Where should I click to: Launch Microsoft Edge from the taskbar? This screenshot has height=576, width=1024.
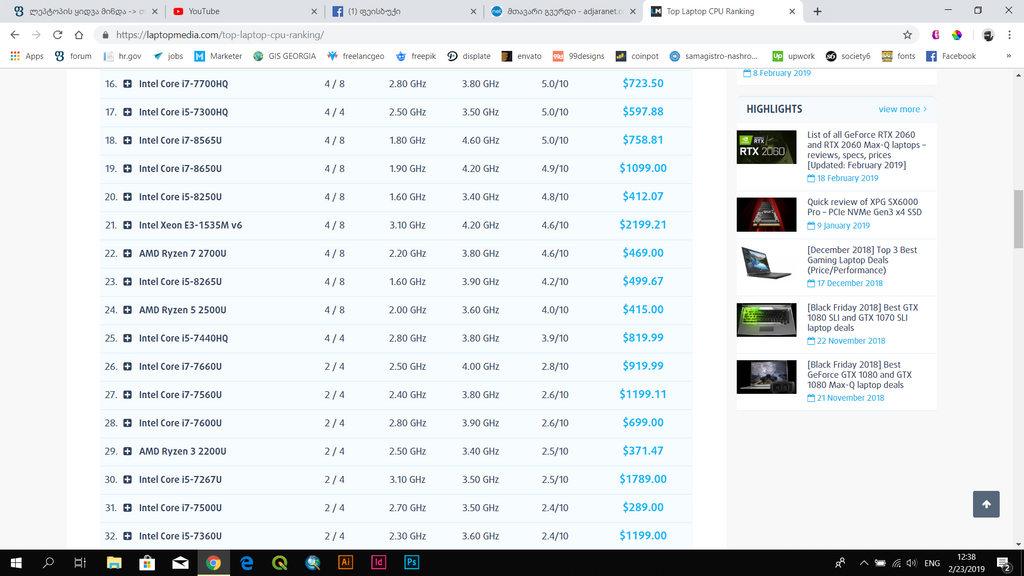(246, 562)
